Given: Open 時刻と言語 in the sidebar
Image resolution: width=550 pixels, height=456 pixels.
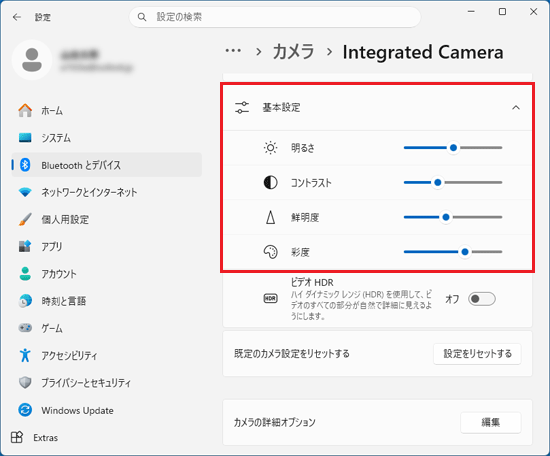Looking at the screenshot, I should tap(107, 301).
